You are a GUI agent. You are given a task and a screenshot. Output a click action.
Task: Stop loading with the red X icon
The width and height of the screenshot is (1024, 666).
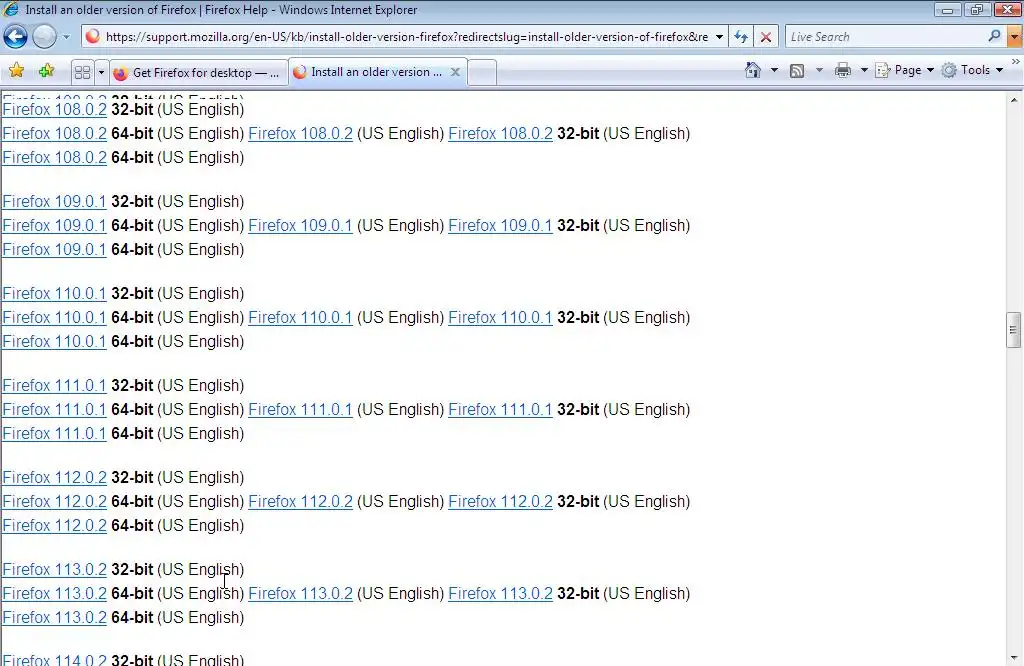(766, 37)
